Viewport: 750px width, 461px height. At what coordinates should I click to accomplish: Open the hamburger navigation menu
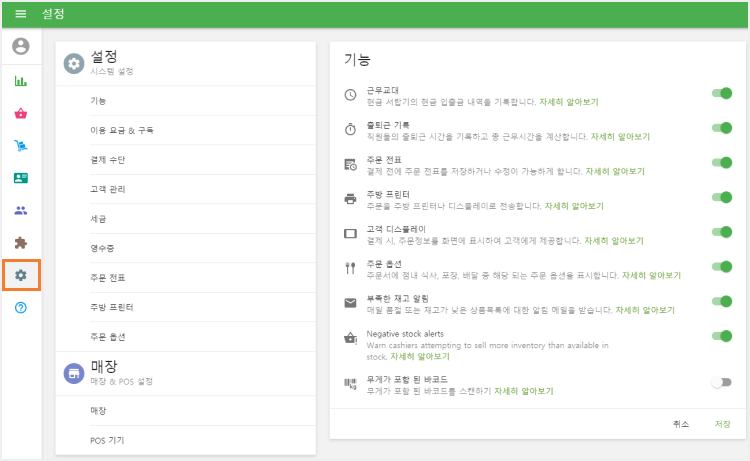coord(20,14)
